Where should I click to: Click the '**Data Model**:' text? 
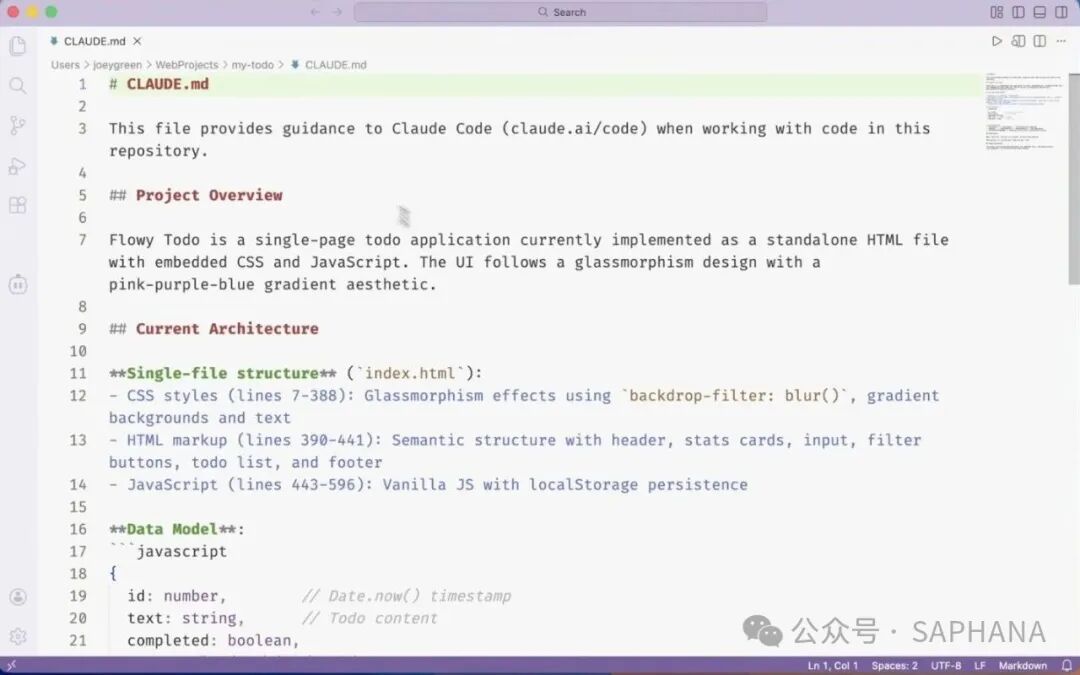point(176,529)
